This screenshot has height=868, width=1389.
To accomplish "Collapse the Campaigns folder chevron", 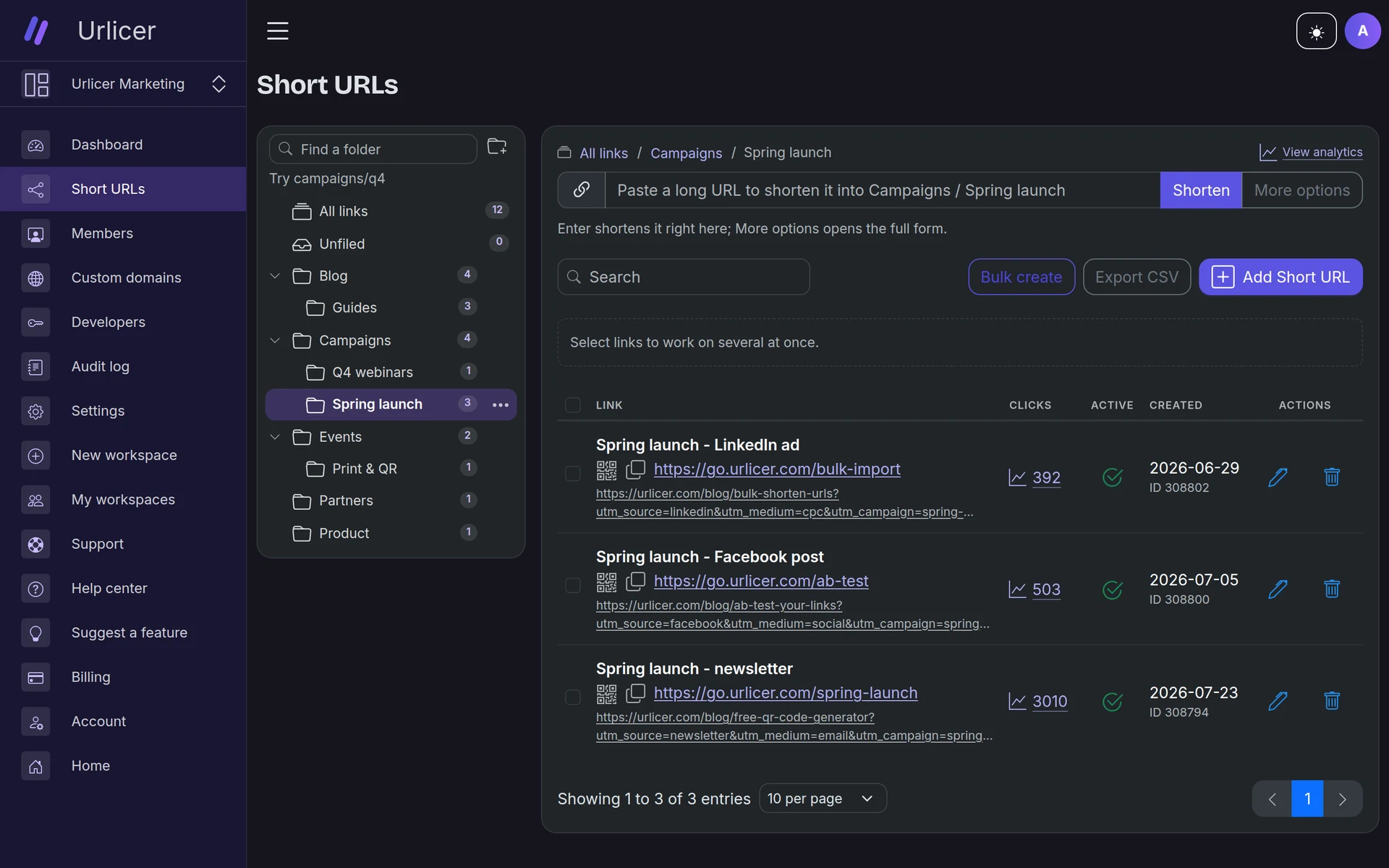I will click(275, 340).
